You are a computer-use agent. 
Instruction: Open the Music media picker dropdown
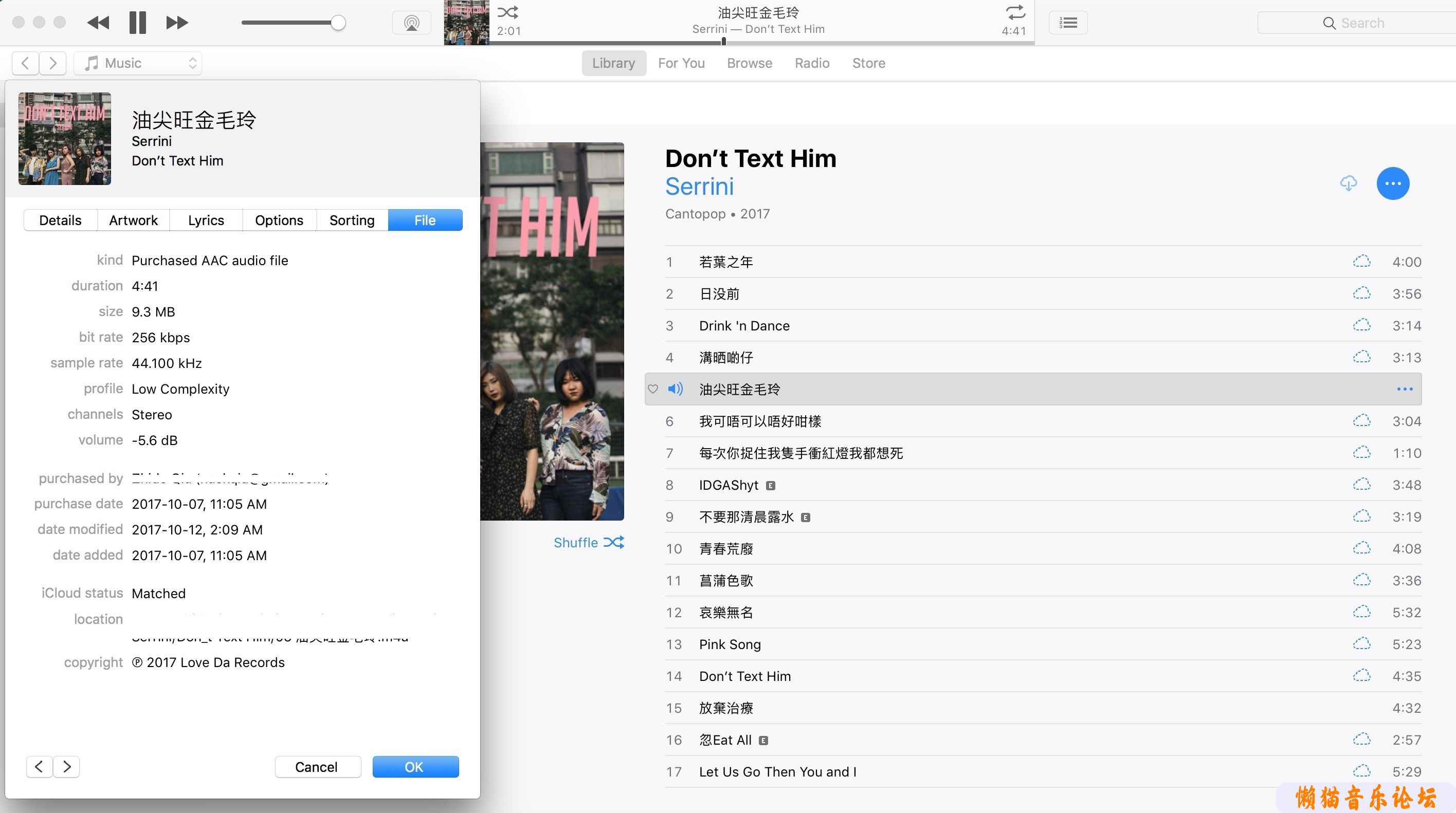tap(137, 63)
